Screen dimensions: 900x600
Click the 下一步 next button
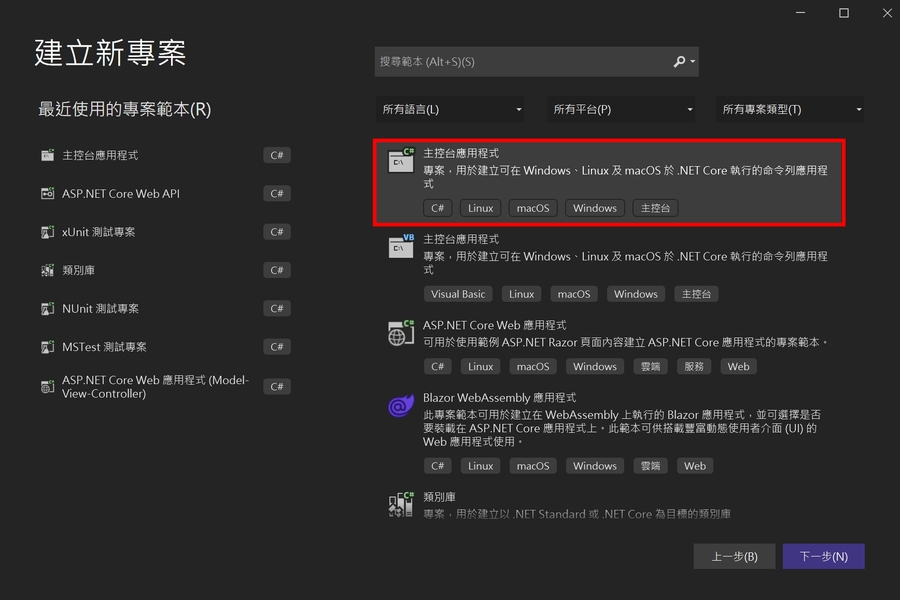coord(823,557)
